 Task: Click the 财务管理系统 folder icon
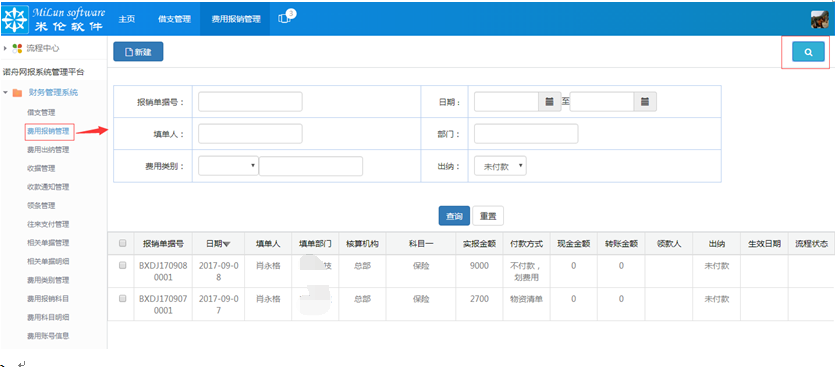coord(18,93)
